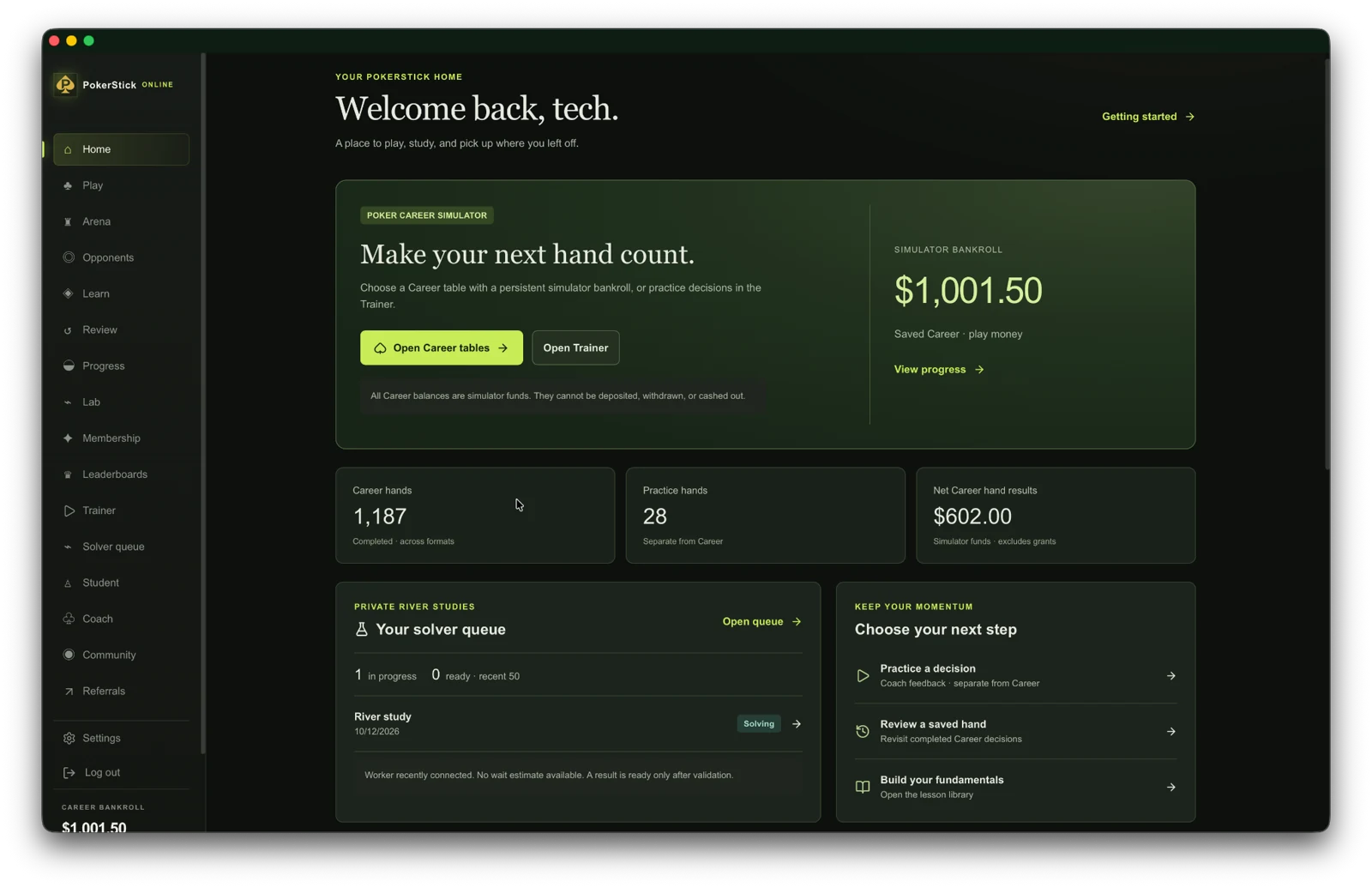Follow the Getting started link
Viewport: 1372px width, 888px height.
click(1148, 117)
